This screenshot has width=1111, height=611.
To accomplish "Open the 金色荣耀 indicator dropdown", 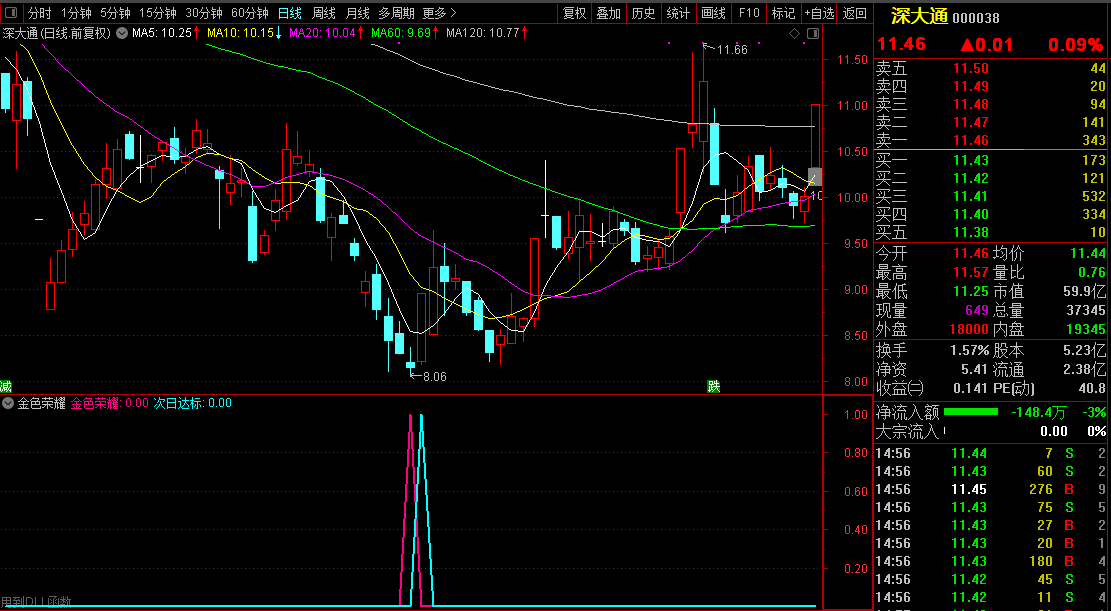I will [9, 403].
